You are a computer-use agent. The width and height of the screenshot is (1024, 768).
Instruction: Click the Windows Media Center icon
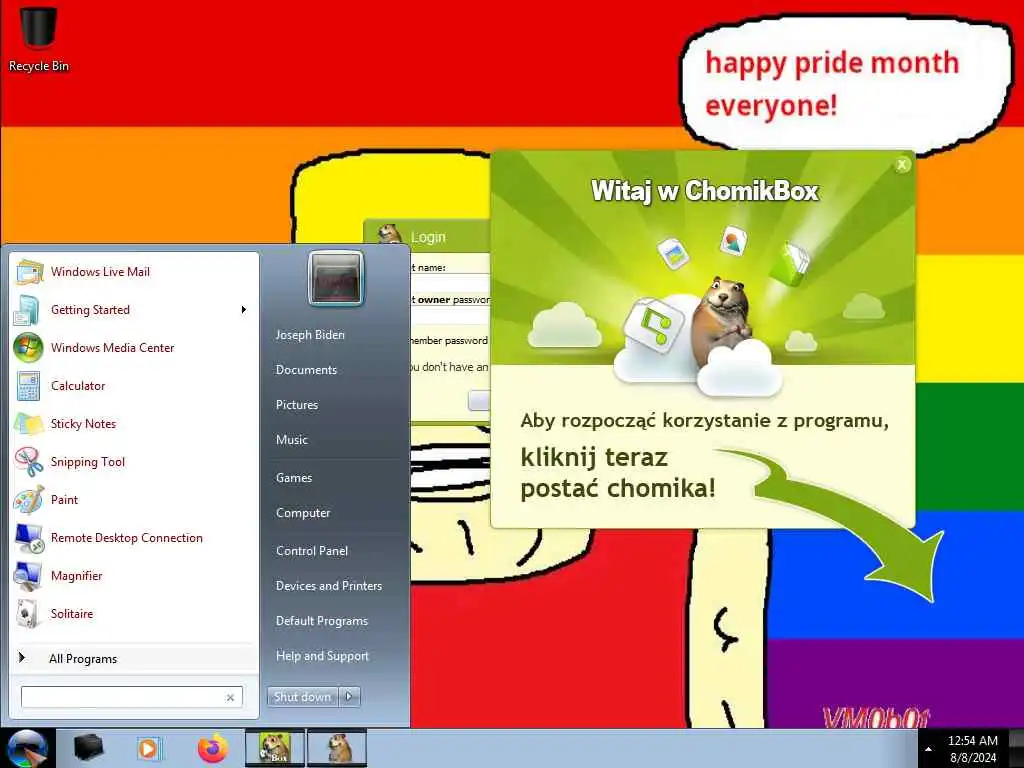point(28,347)
